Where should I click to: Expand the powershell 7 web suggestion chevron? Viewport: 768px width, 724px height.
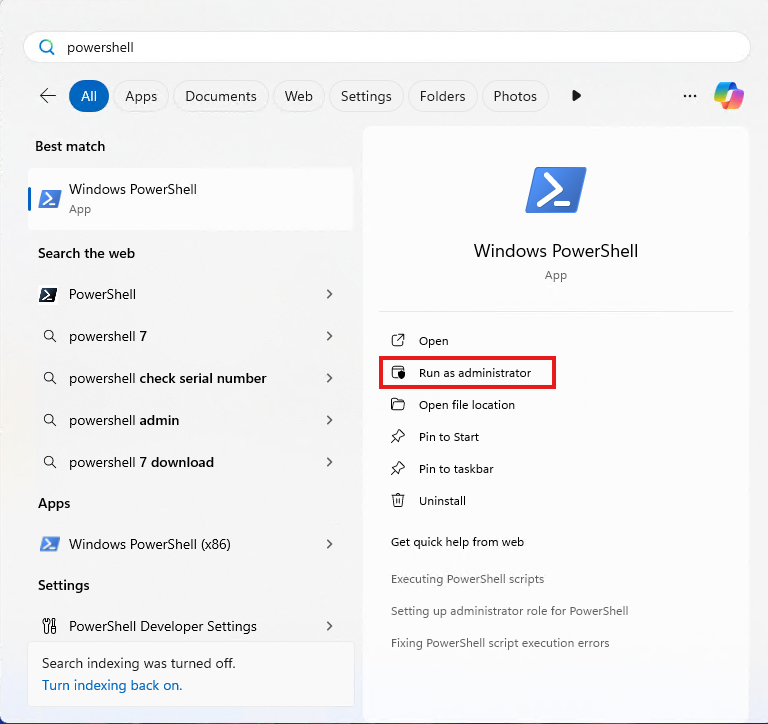tap(329, 337)
